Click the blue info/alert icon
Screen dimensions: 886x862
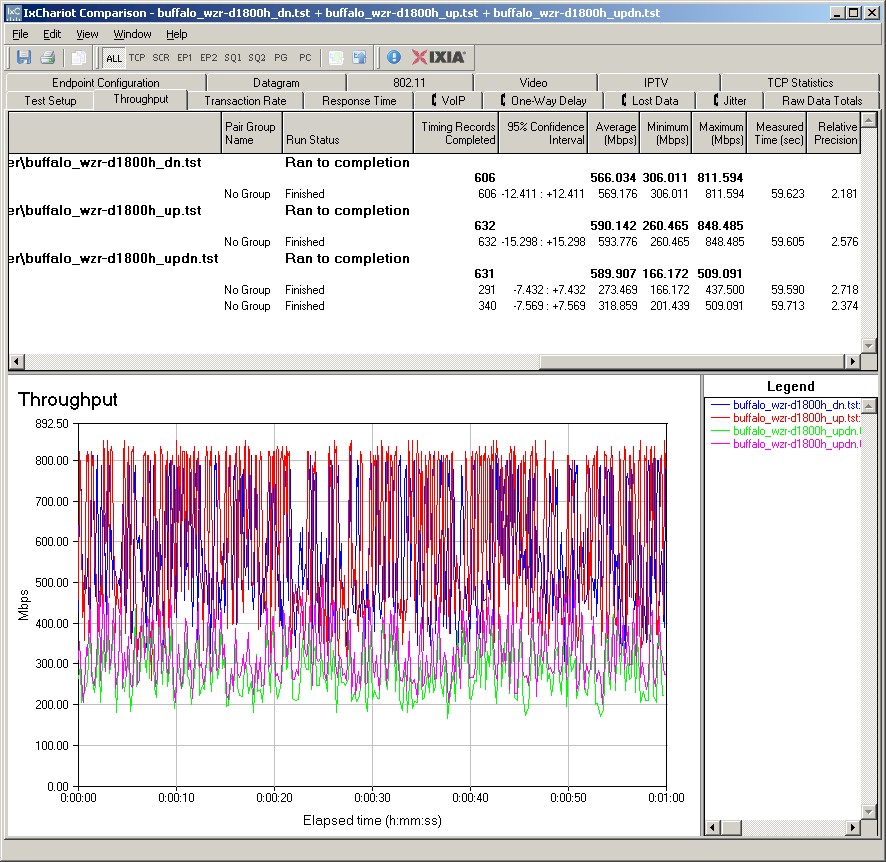click(x=394, y=57)
